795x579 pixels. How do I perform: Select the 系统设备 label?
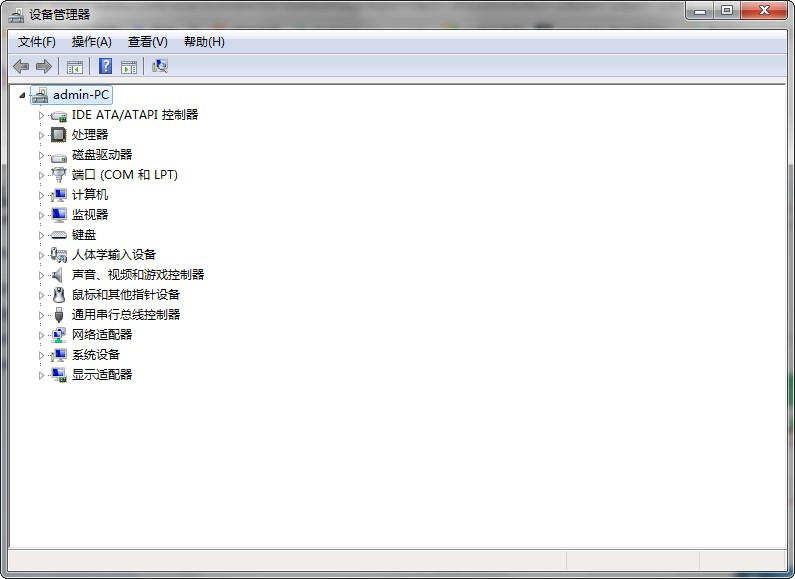point(96,355)
